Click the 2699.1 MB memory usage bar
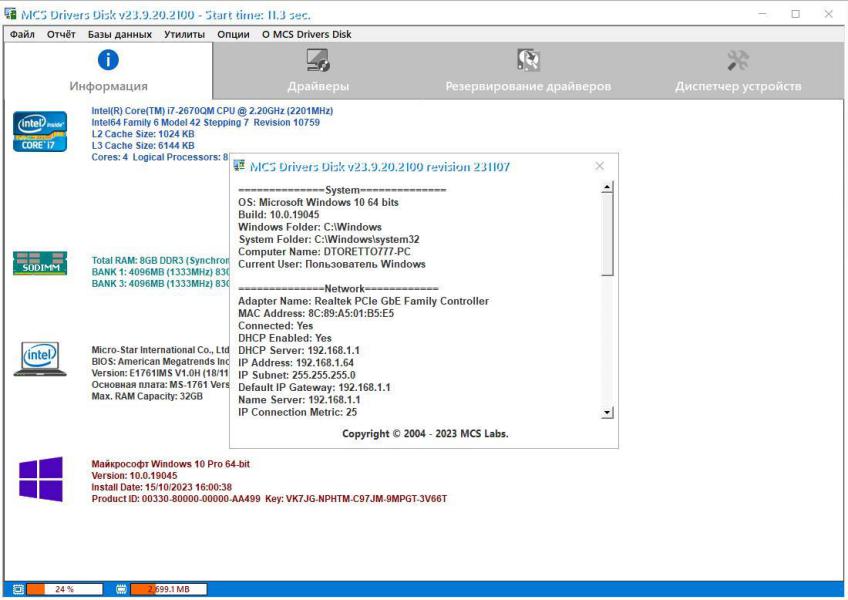 [x=168, y=589]
